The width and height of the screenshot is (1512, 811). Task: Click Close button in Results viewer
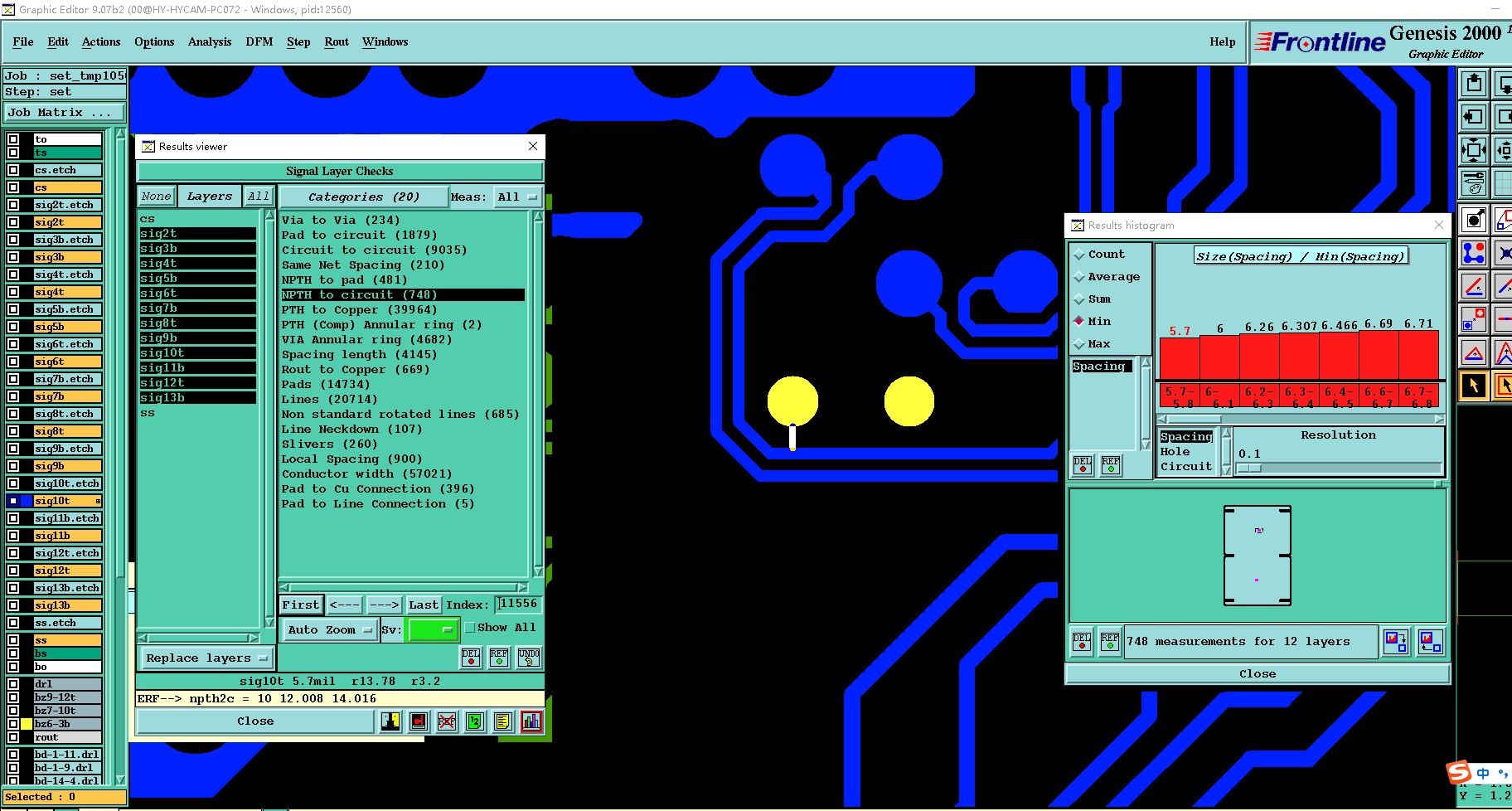click(x=255, y=721)
